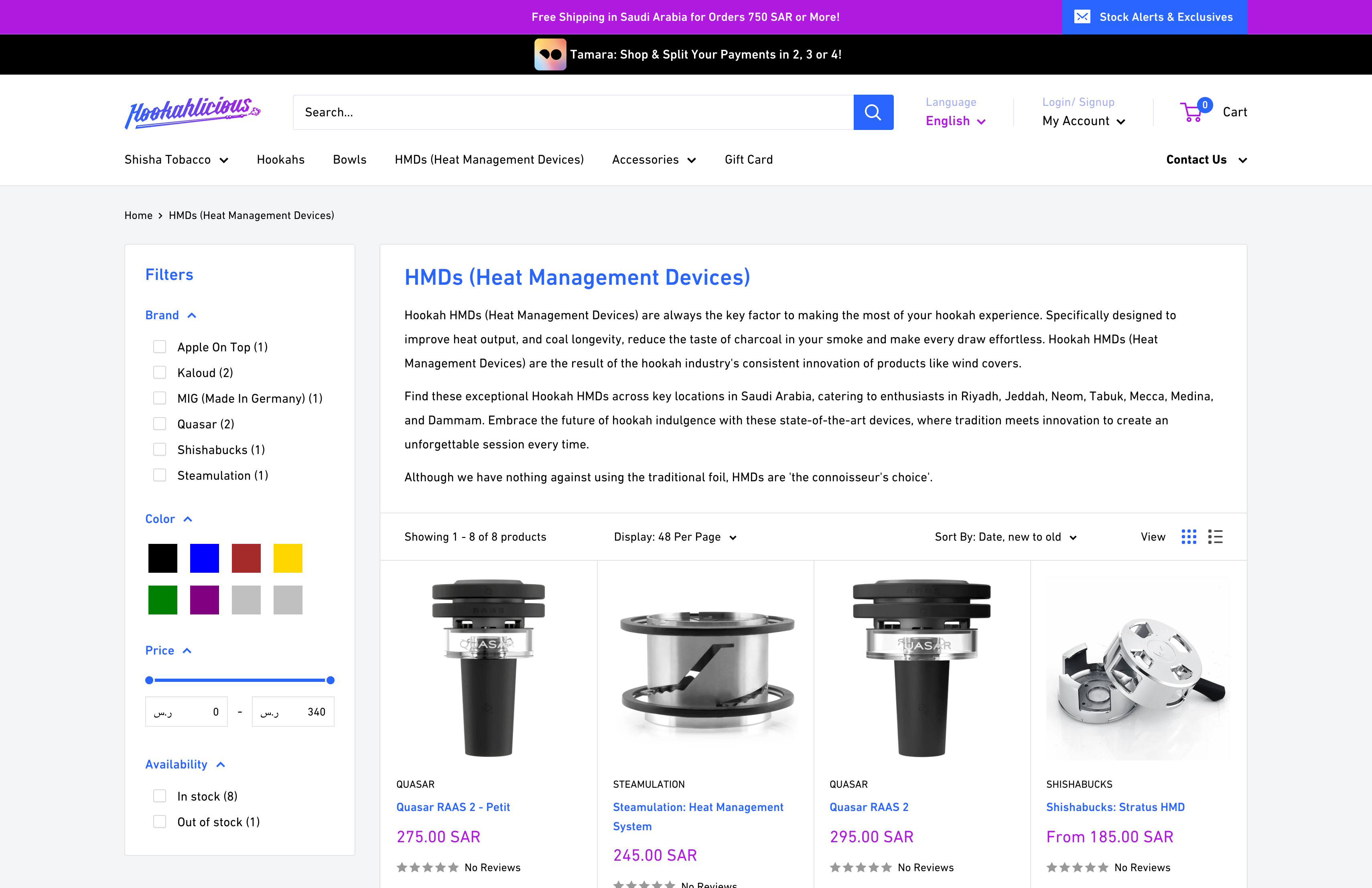Enable the In stock filter
Image resolution: width=1372 pixels, height=888 pixels.
tap(160, 795)
